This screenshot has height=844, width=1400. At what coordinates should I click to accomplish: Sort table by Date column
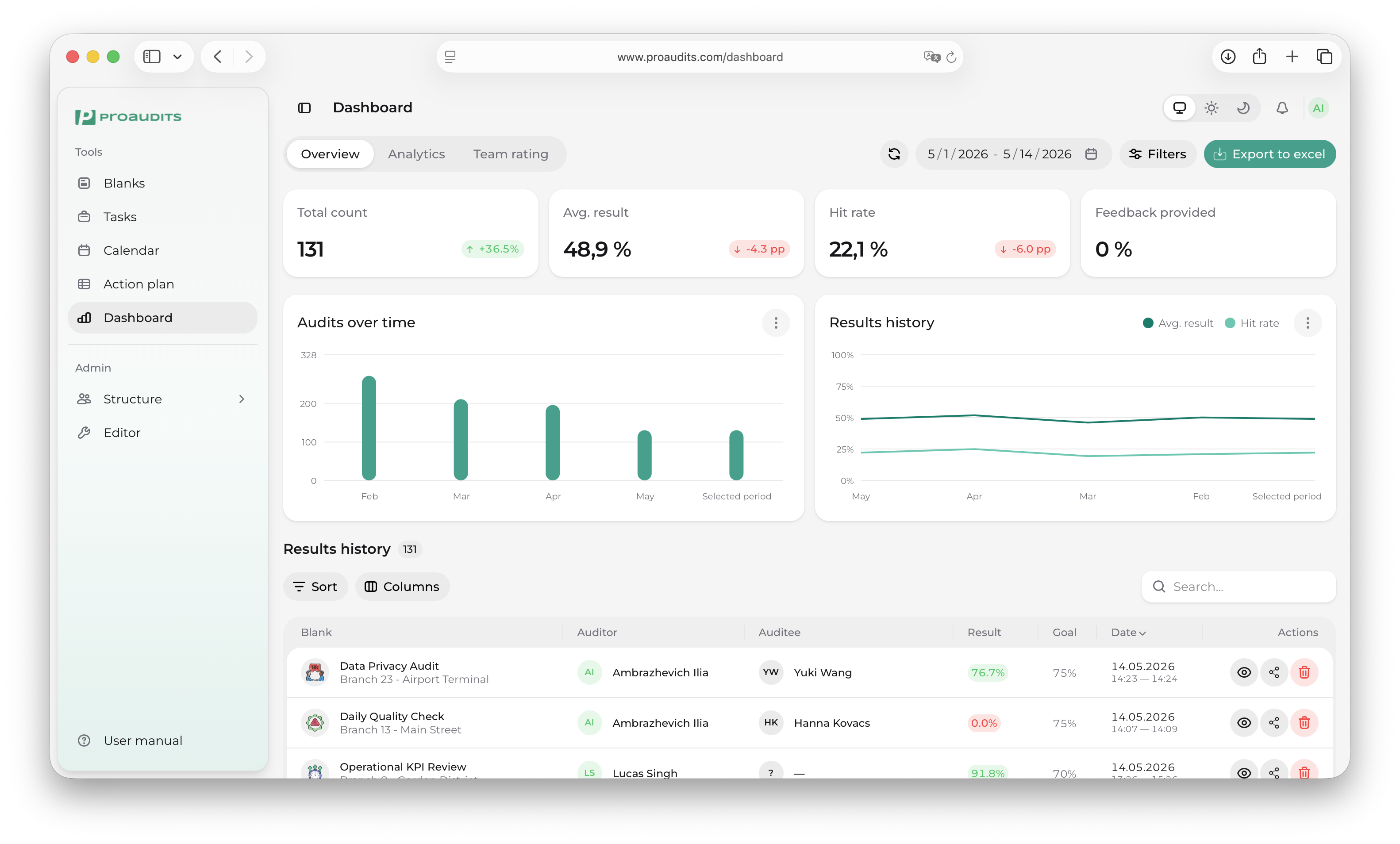pos(1128,633)
